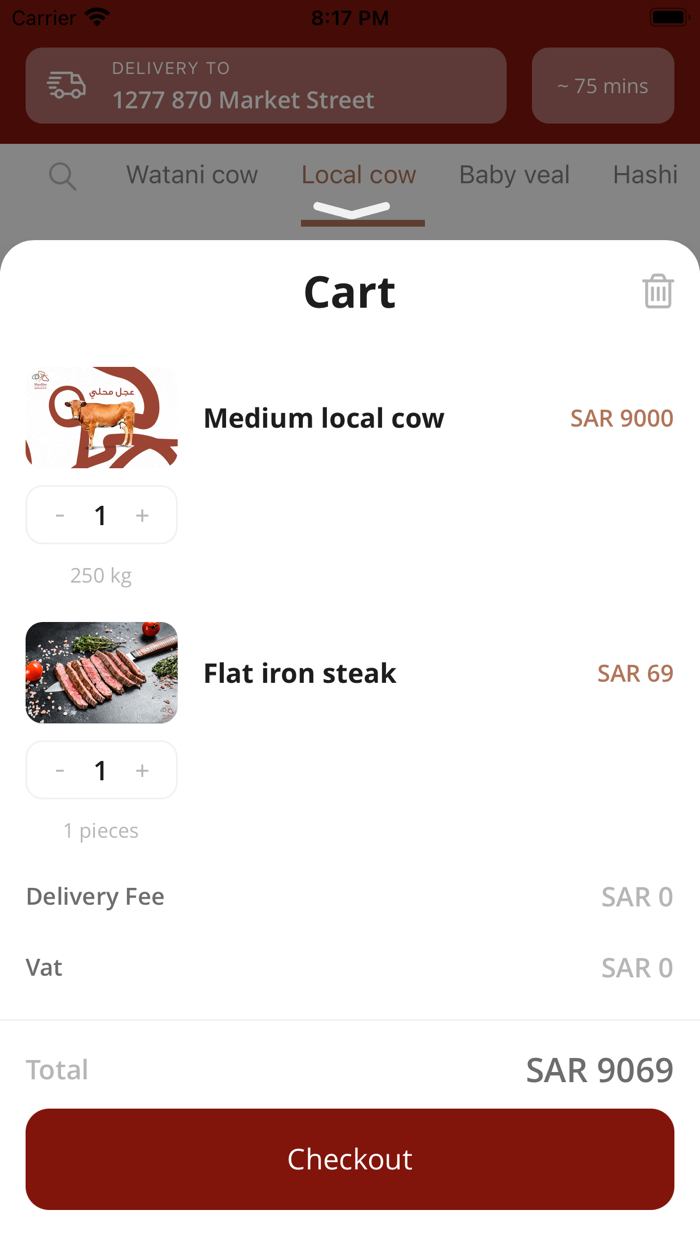
Task: Open the delivery address selector
Action: [266, 86]
